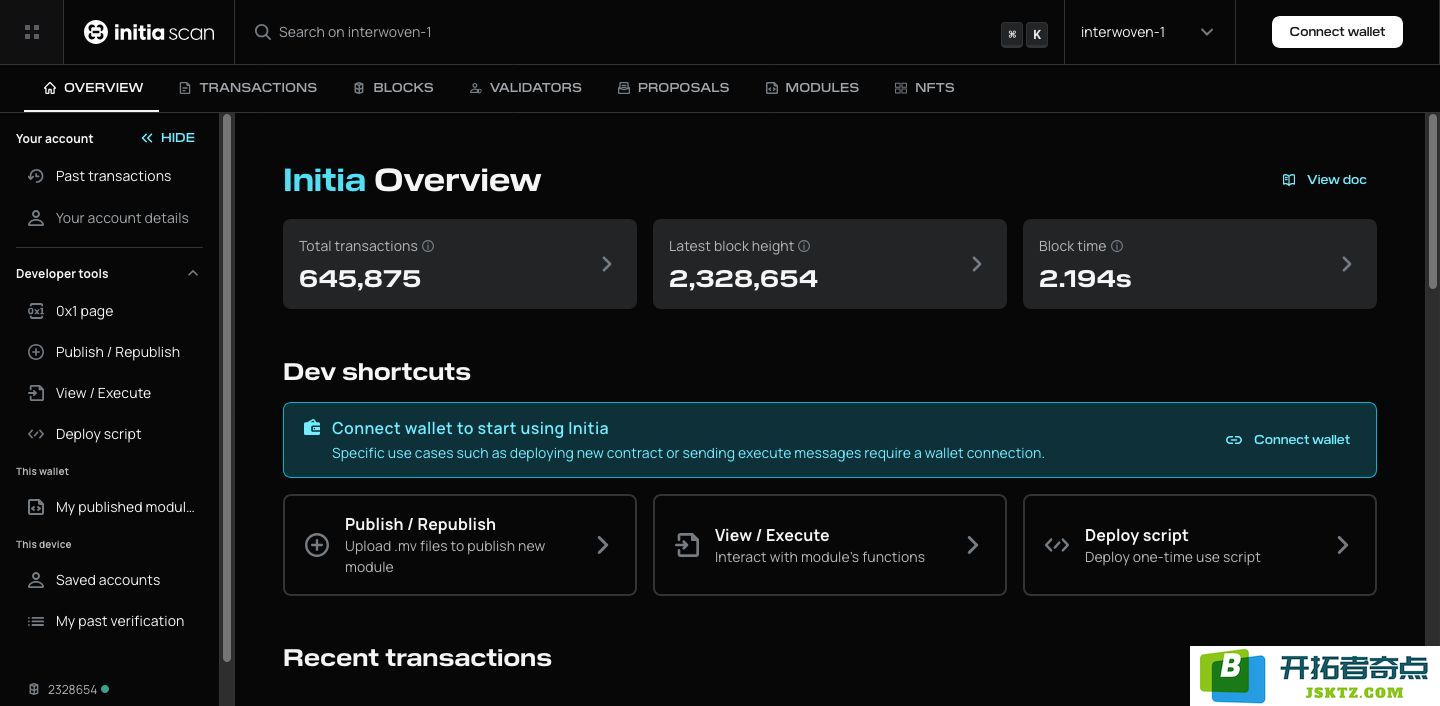The image size is (1440, 706).
Task: Click the Your account details person icon
Action: (x=36, y=218)
